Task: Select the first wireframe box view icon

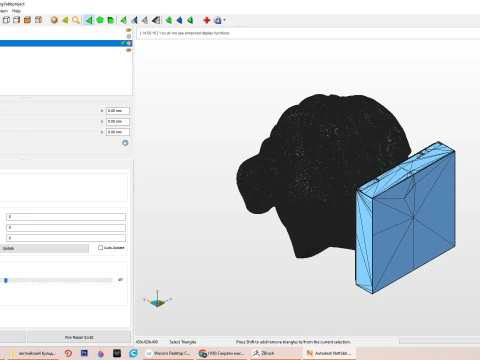Action: pos(6,20)
